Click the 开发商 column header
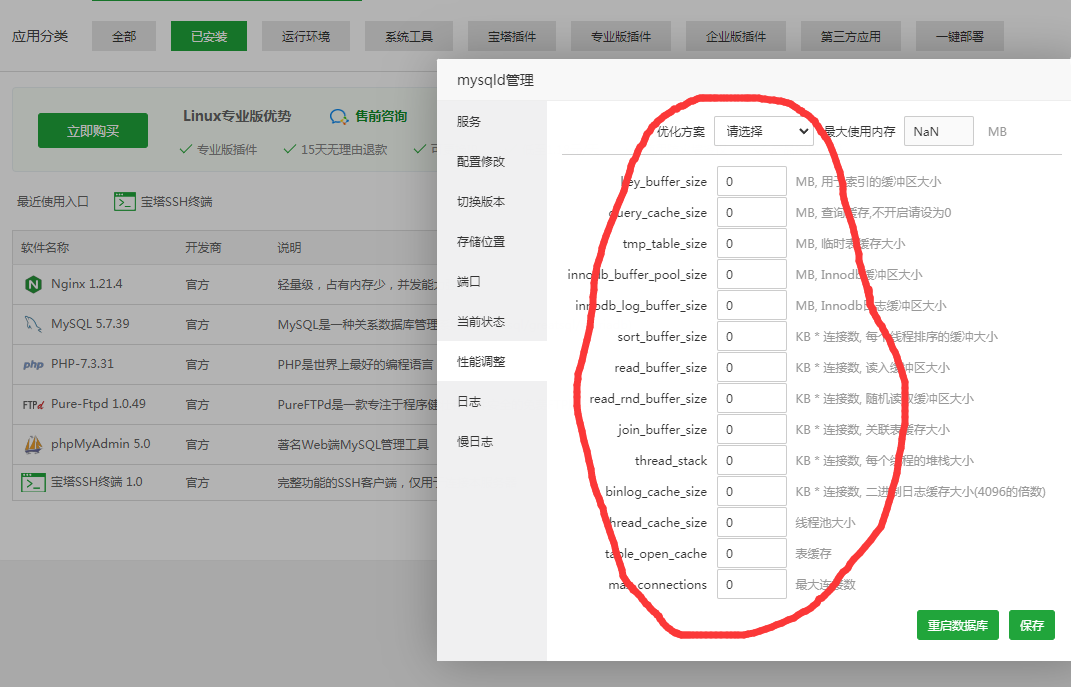 204,248
